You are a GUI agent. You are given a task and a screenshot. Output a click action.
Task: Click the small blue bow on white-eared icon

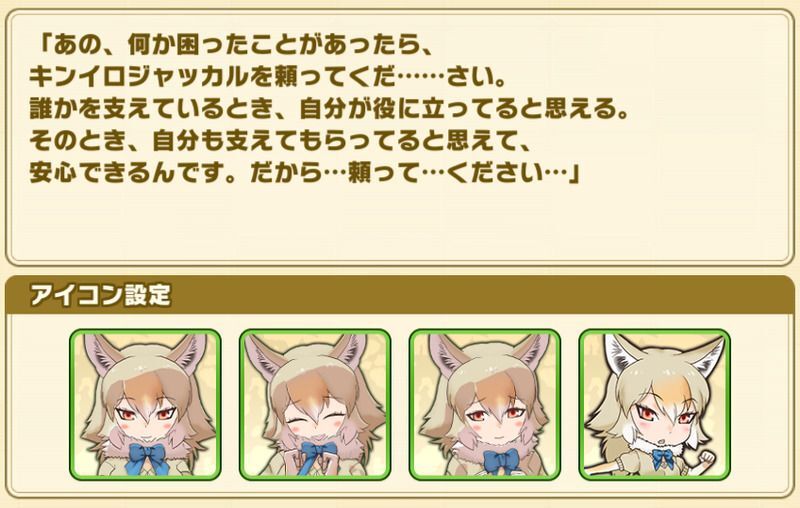[663, 458]
